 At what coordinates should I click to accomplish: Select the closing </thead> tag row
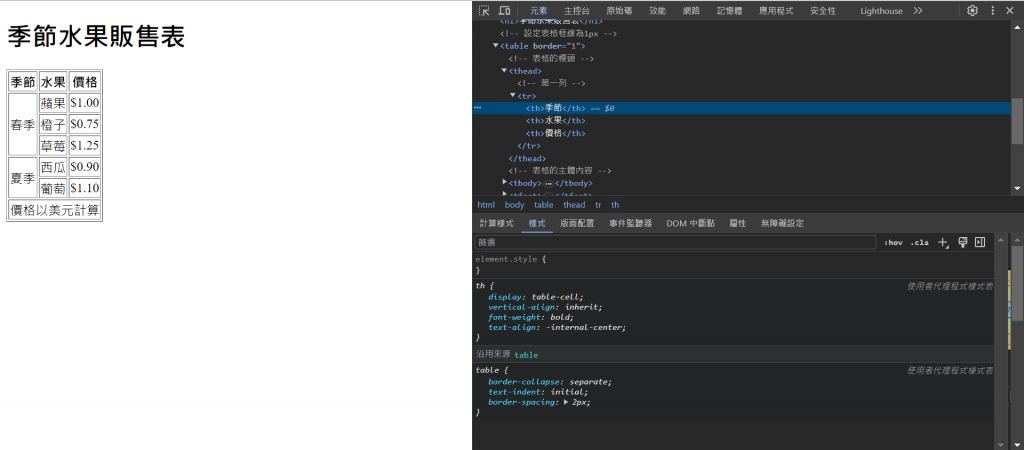pyautogui.click(x=527, y=158)
